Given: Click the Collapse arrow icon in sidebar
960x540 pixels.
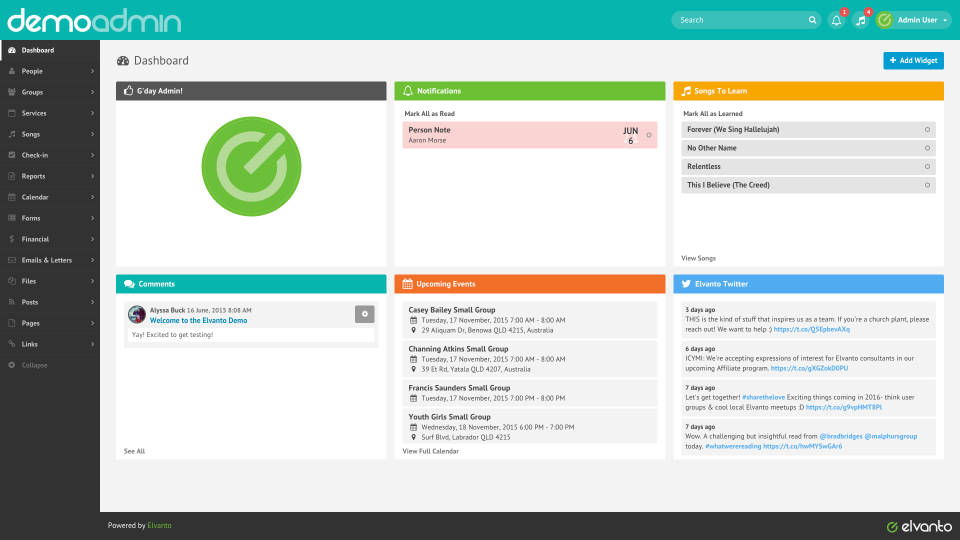Looking at the screenshot, I should click(x=12, y=365).
